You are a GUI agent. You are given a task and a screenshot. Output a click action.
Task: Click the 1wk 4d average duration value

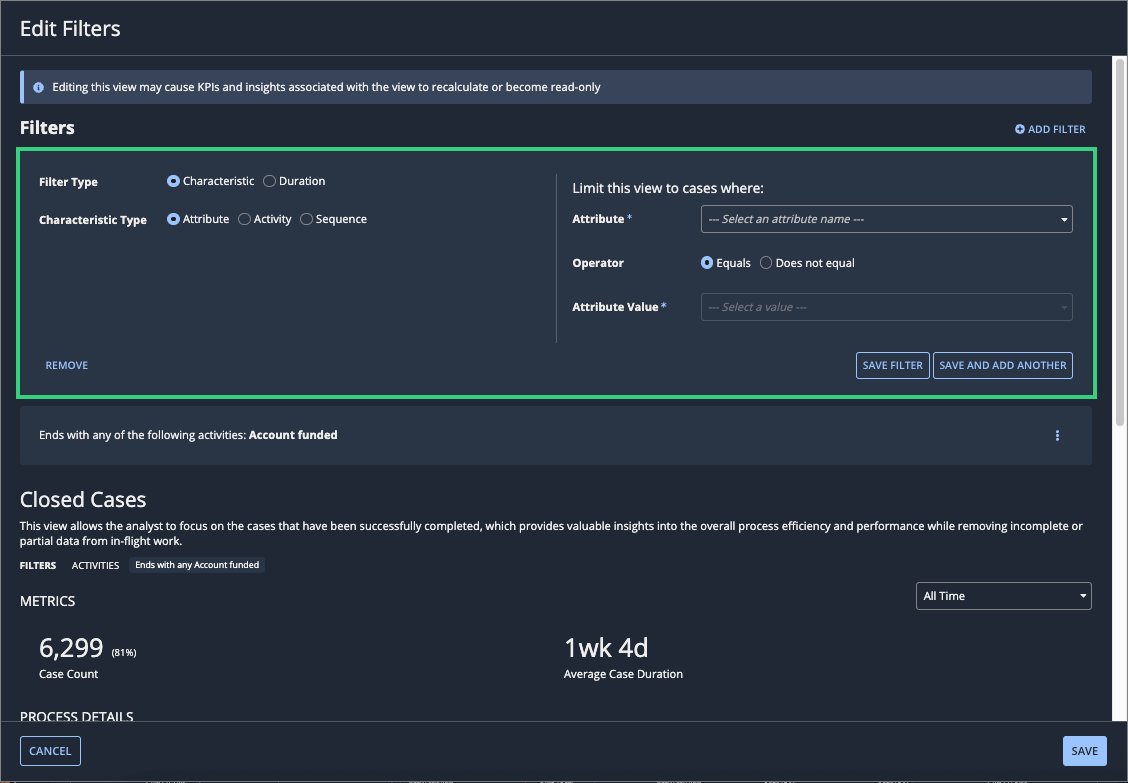pos(606,648)
